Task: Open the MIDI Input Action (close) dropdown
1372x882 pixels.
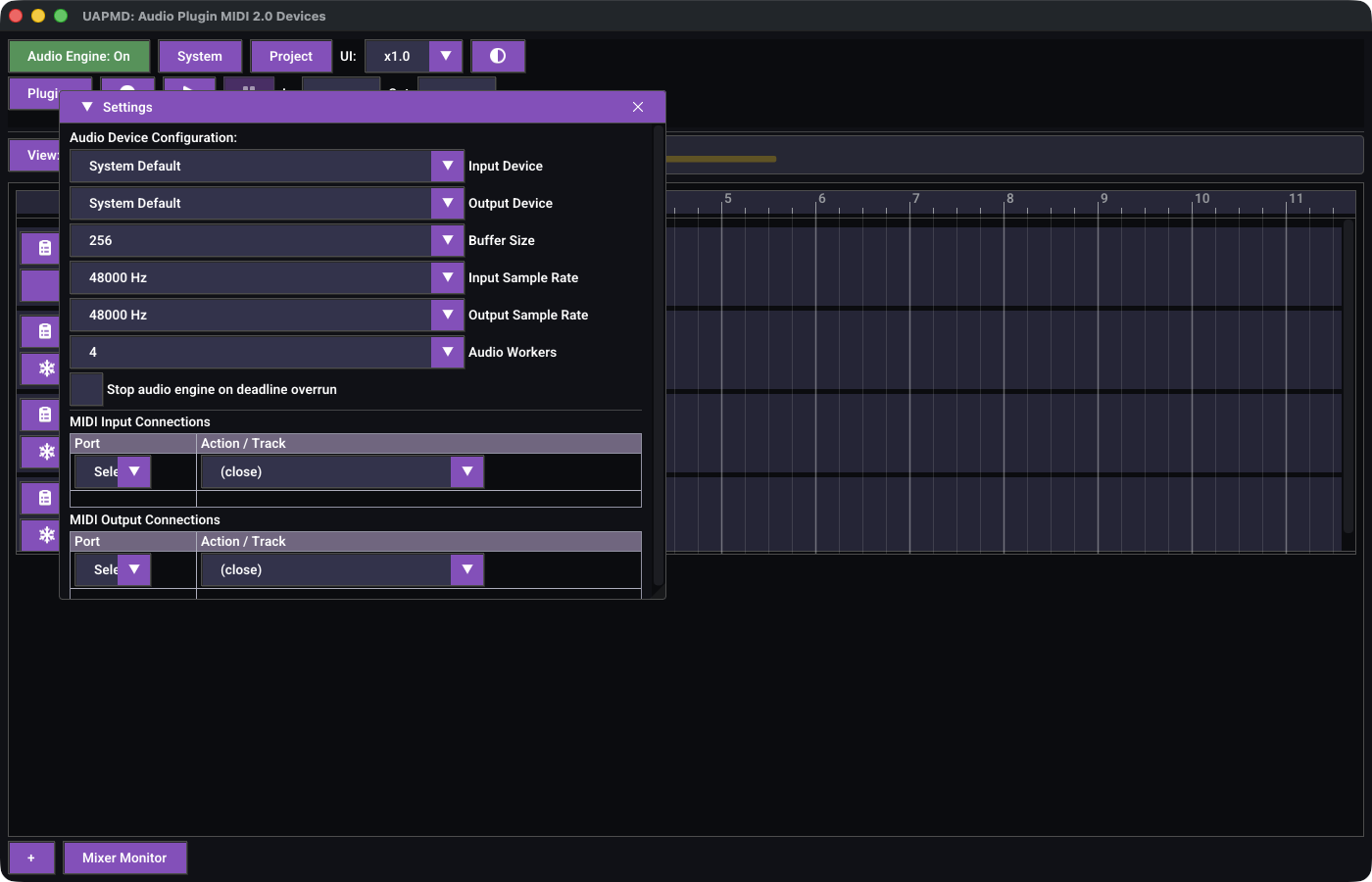Action: (342, 471)
